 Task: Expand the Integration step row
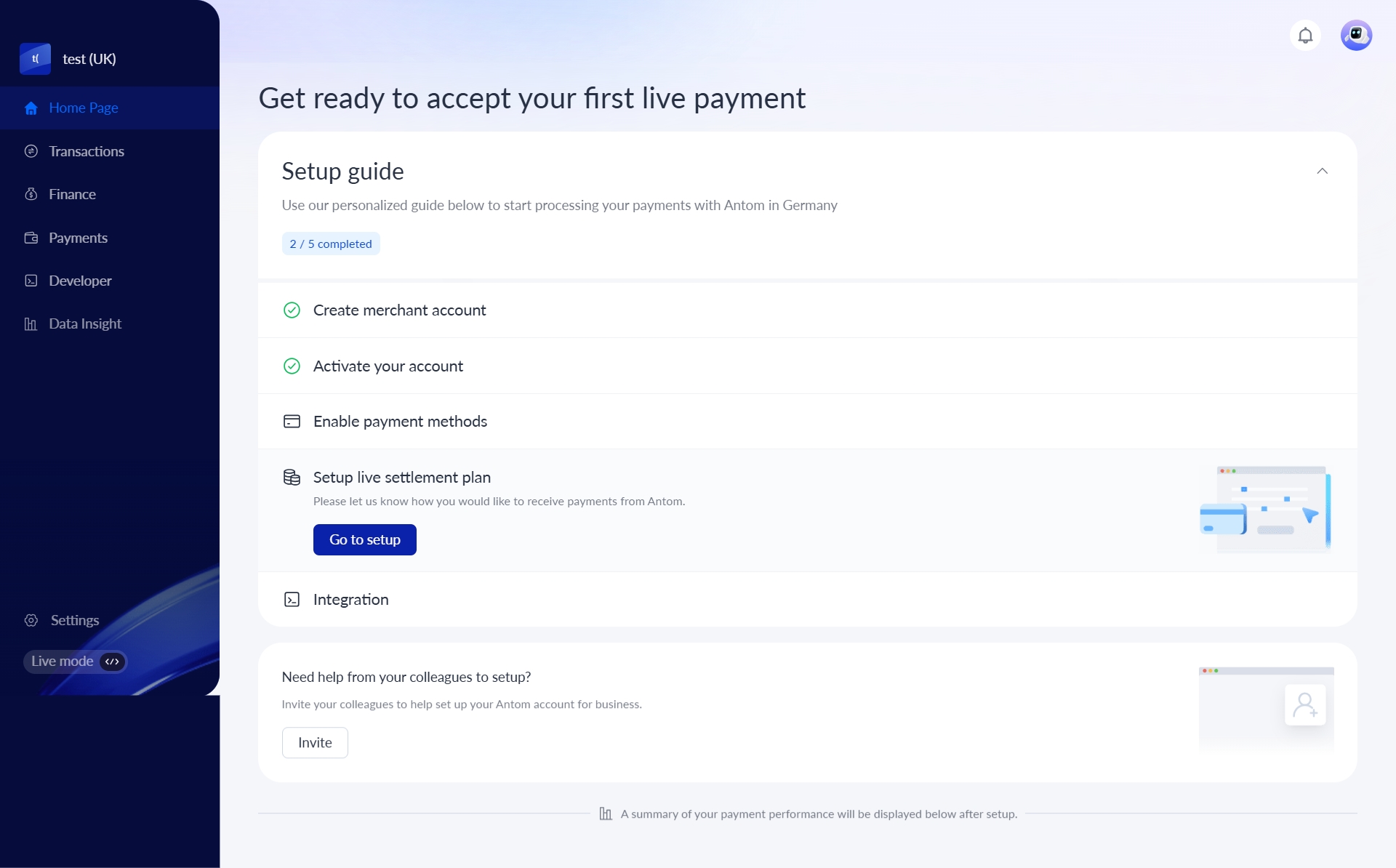350,600
